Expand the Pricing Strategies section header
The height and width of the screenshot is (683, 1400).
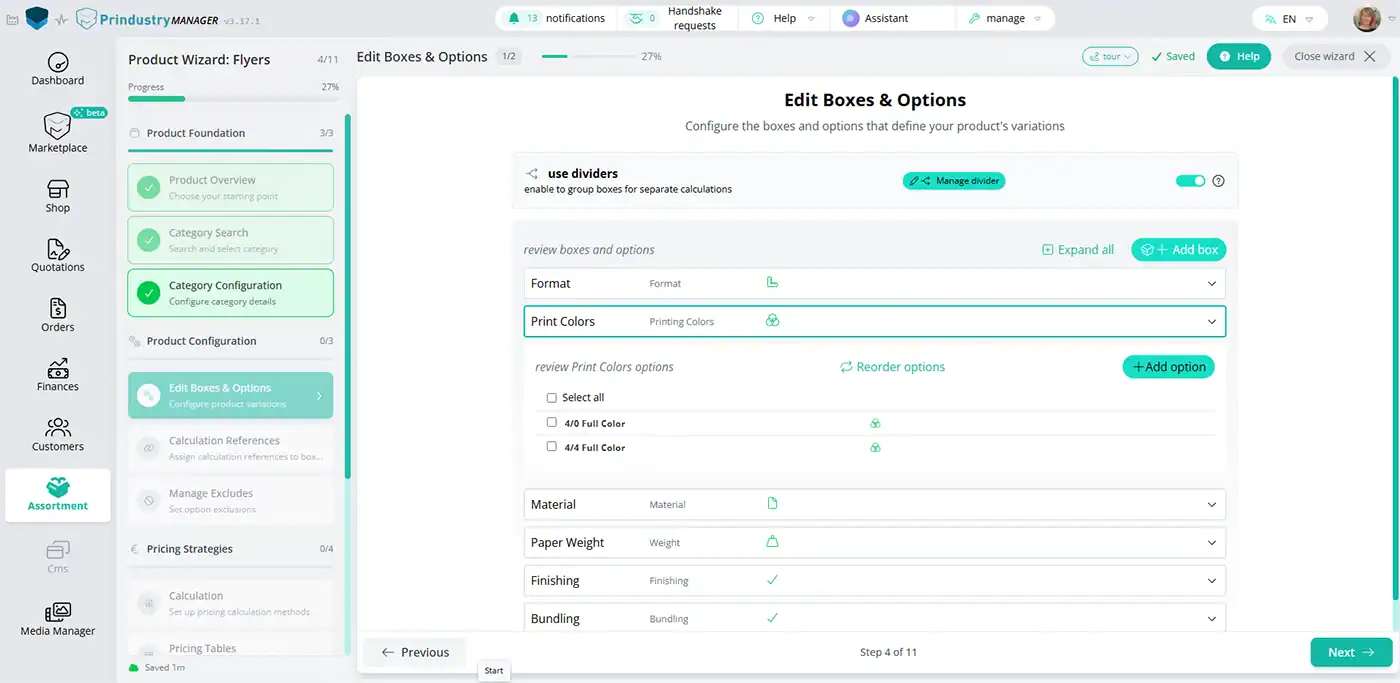point(231,549)
